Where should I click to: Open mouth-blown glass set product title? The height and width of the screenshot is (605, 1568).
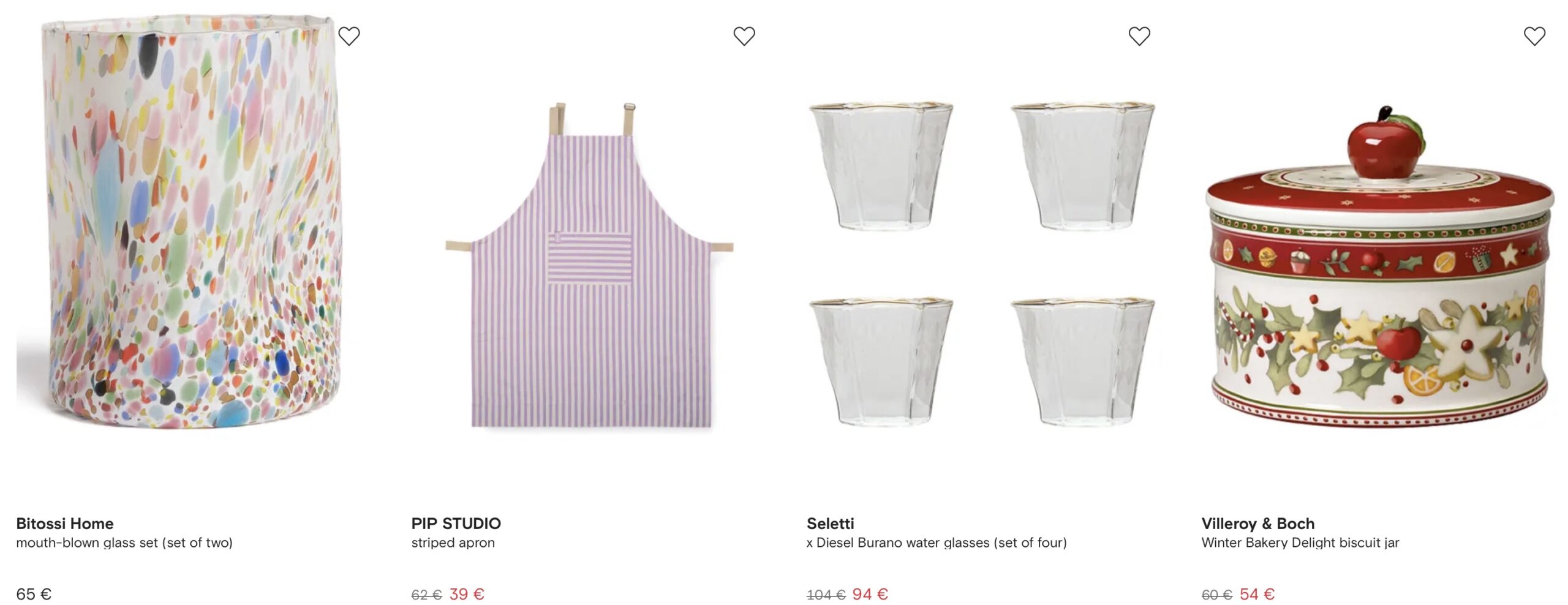pyautogui.click(x=124, y=543)
